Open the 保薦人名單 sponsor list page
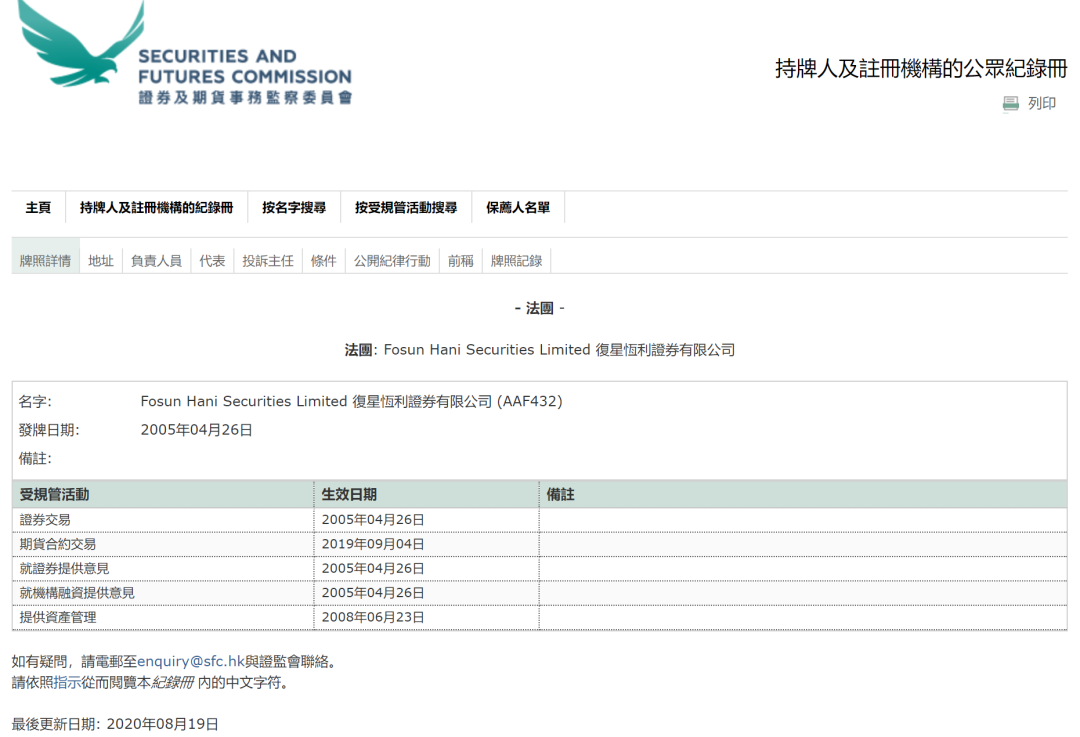 (518, 207)
